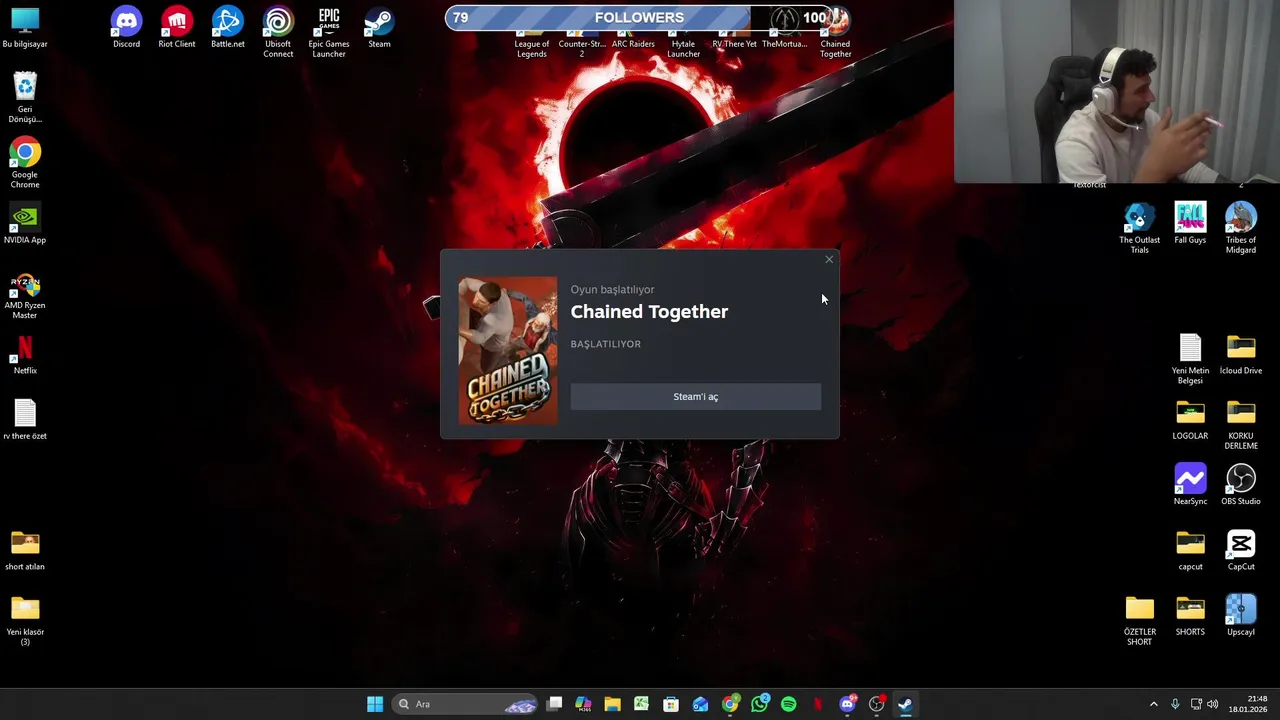Switch to Chrome in the taskbar
The width and height of the screenshot is (1280, 720).
pyautogui.click(x=730, y=704)
